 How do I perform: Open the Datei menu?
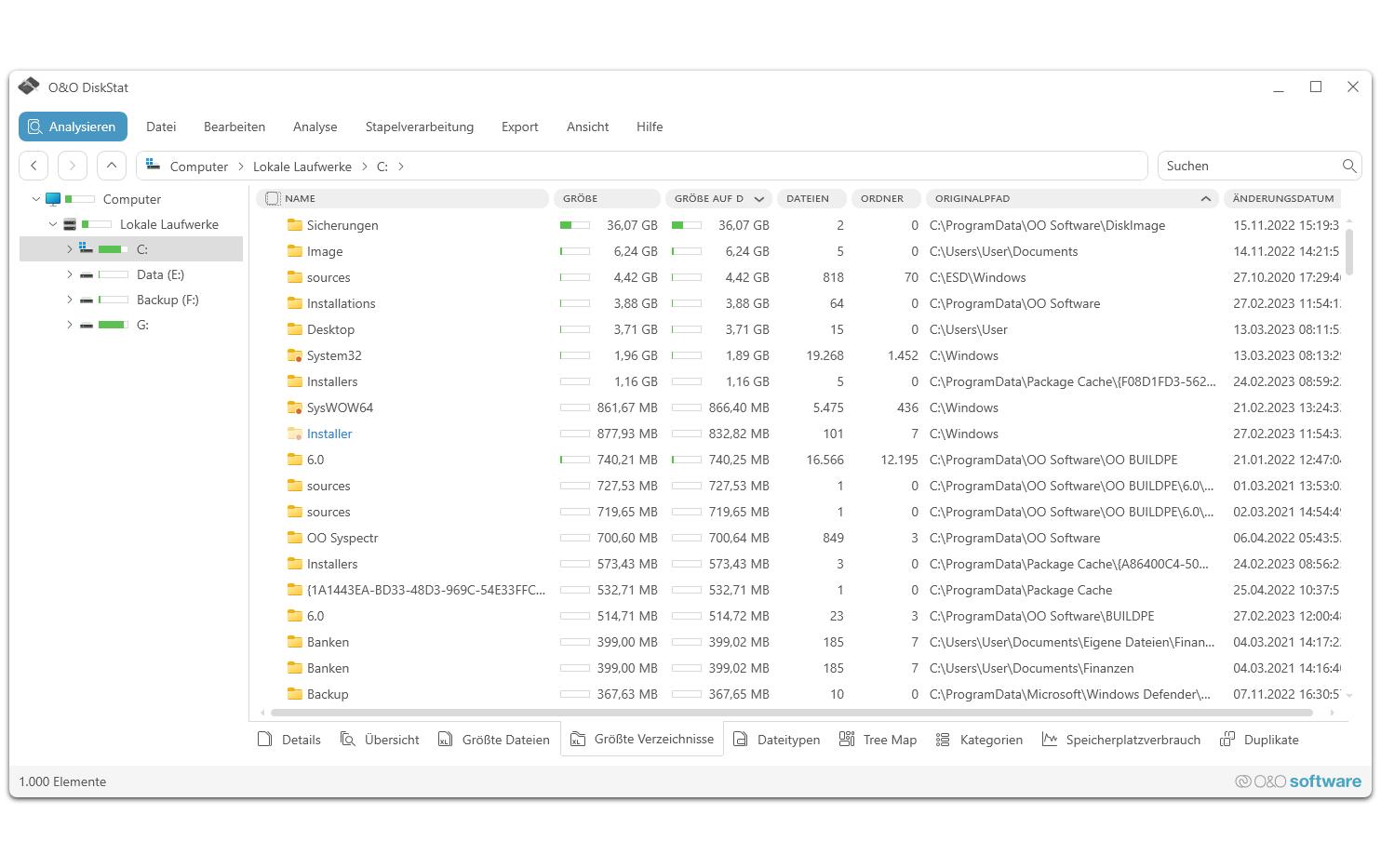click(x=161, y=127)
